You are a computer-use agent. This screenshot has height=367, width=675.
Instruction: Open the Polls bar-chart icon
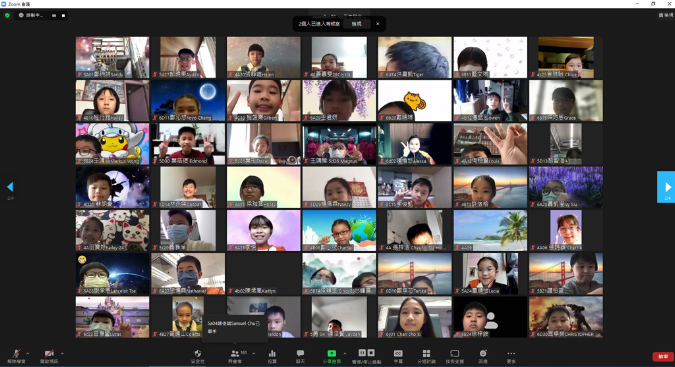point(272,356)
